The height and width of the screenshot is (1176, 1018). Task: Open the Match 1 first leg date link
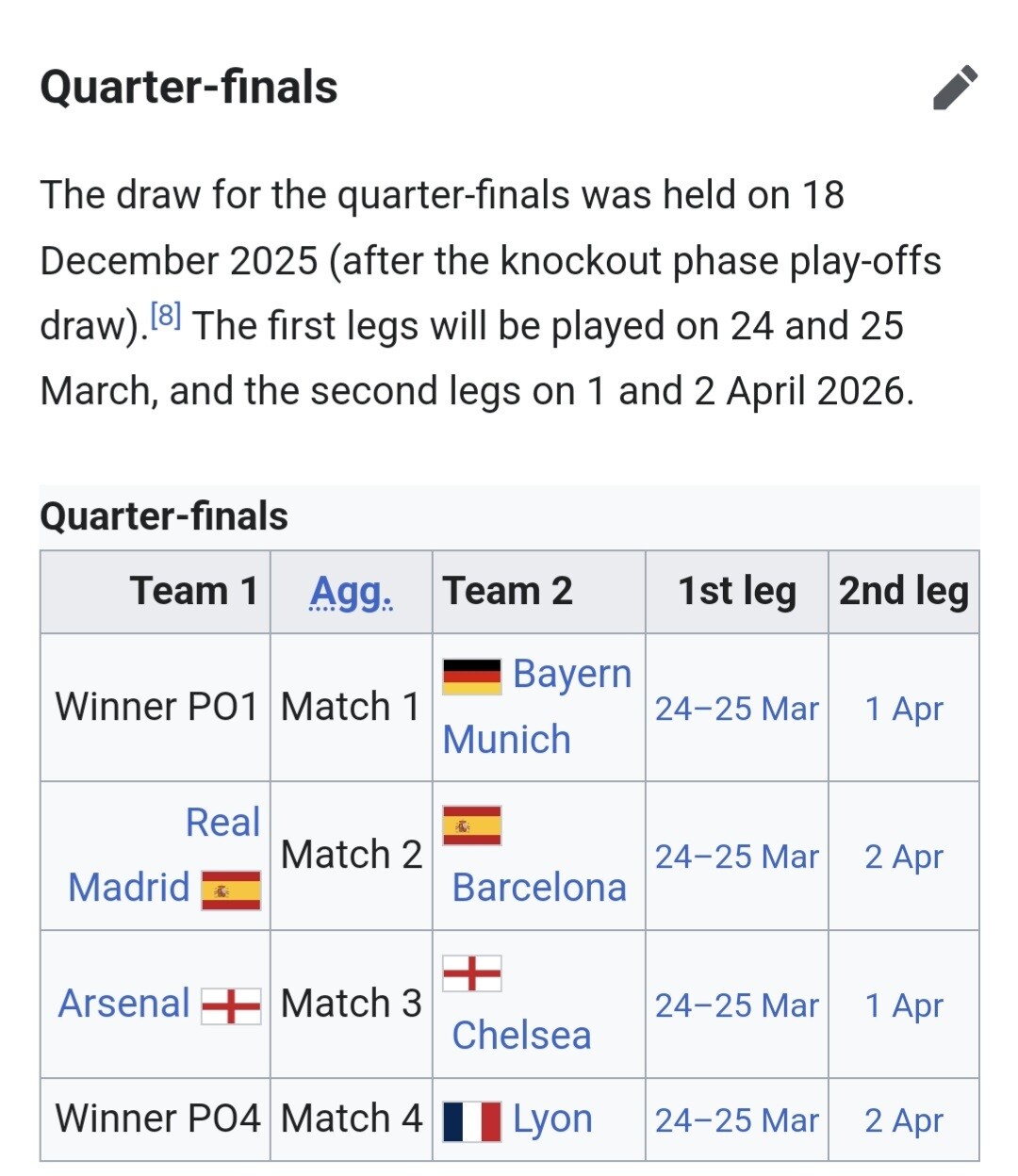[736, 709]
